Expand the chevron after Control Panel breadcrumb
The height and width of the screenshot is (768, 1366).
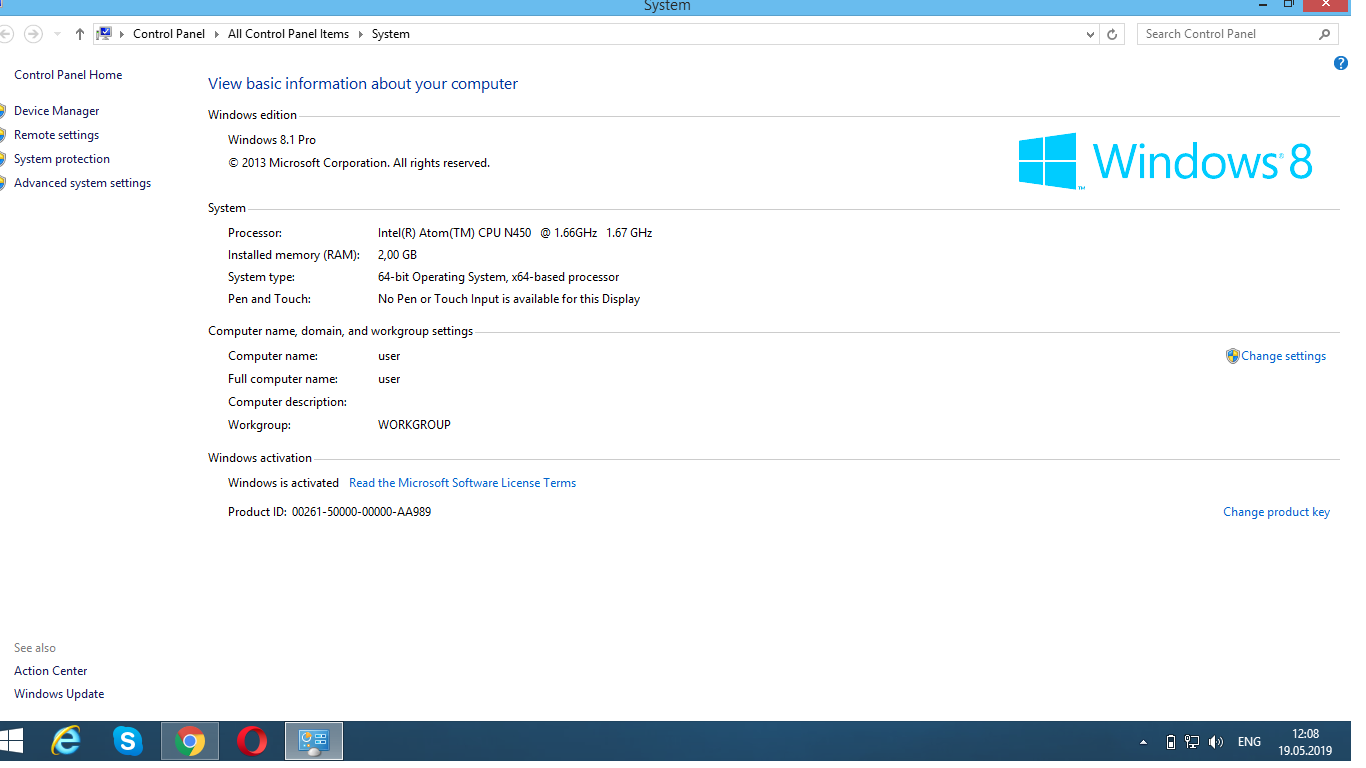(217, 34)
